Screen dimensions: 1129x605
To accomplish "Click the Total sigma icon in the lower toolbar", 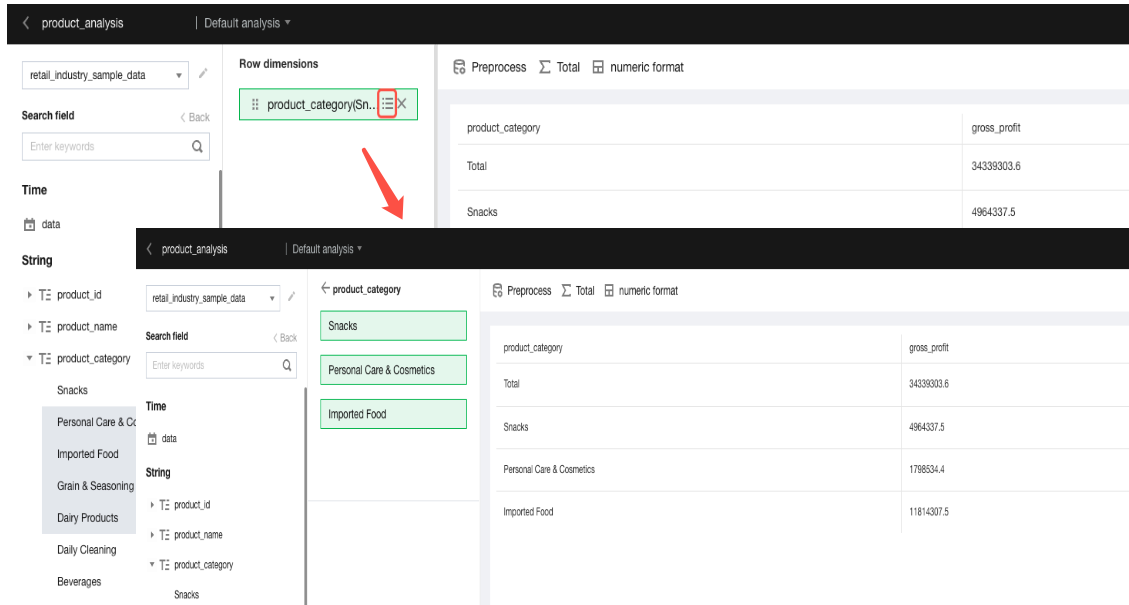I will click(566, 291).
